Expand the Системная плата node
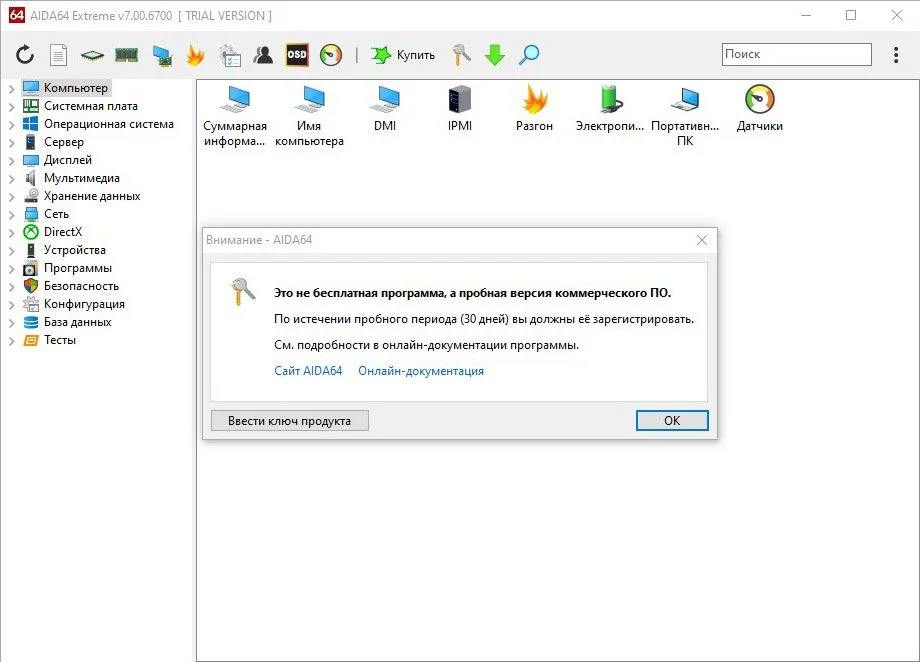Screen dimensions: 920x662 coord(11,107)
